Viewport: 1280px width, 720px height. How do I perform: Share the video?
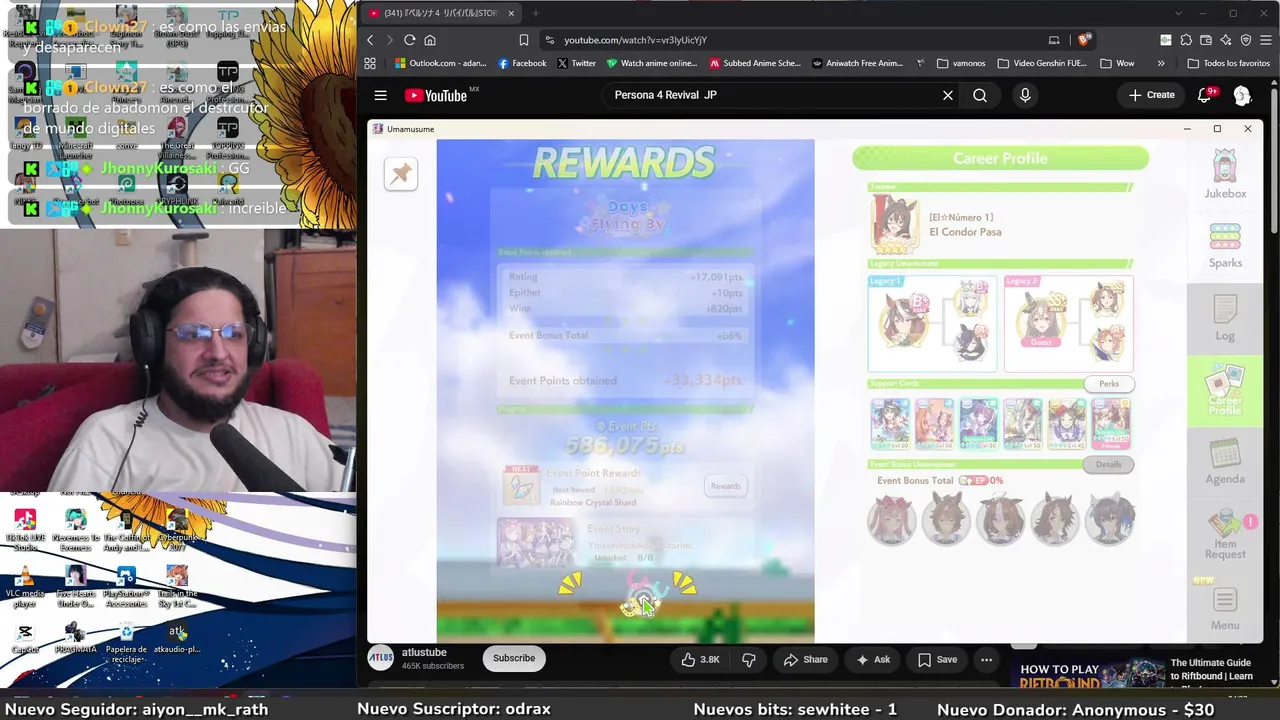coord(806,659)
